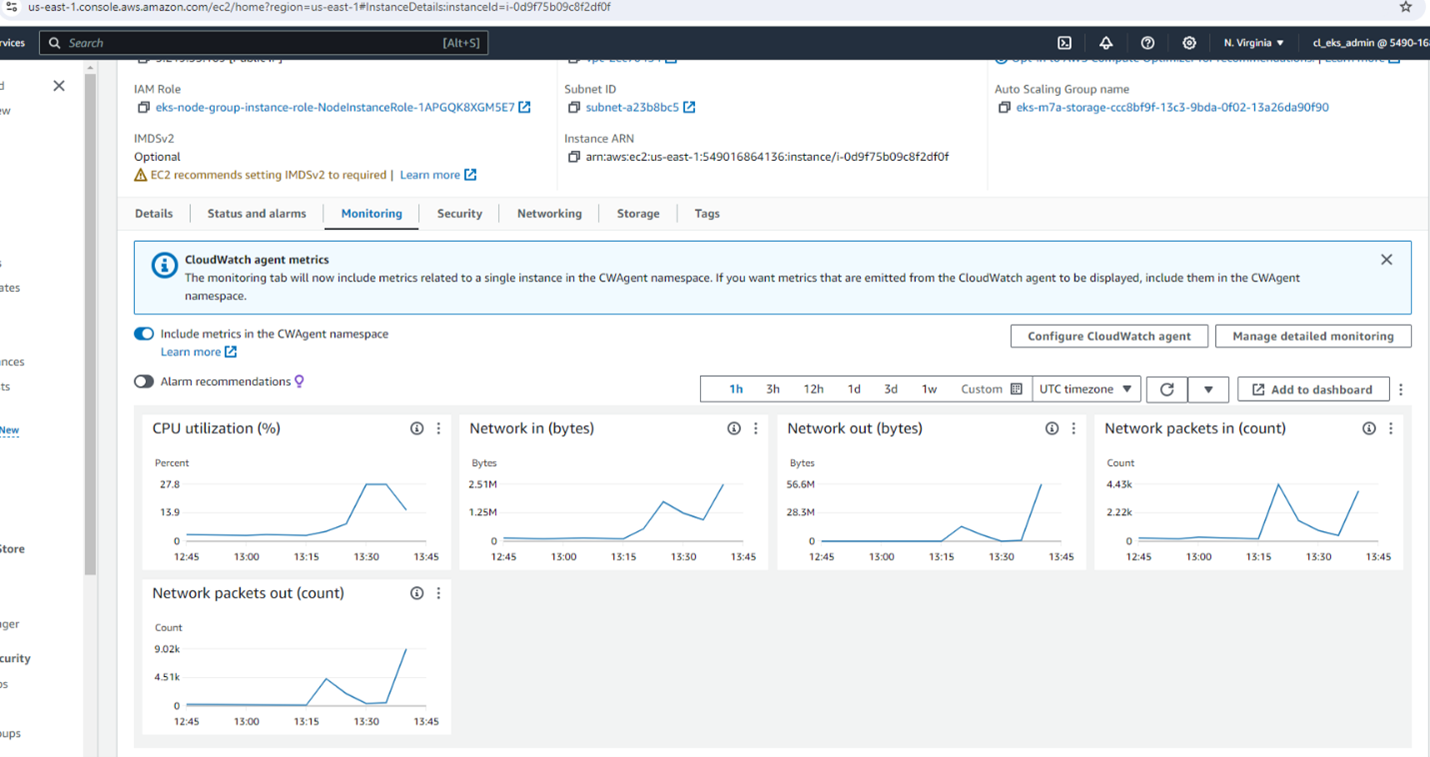
Task: Open info for CPU utilization chart
Action: click(417, 428)
